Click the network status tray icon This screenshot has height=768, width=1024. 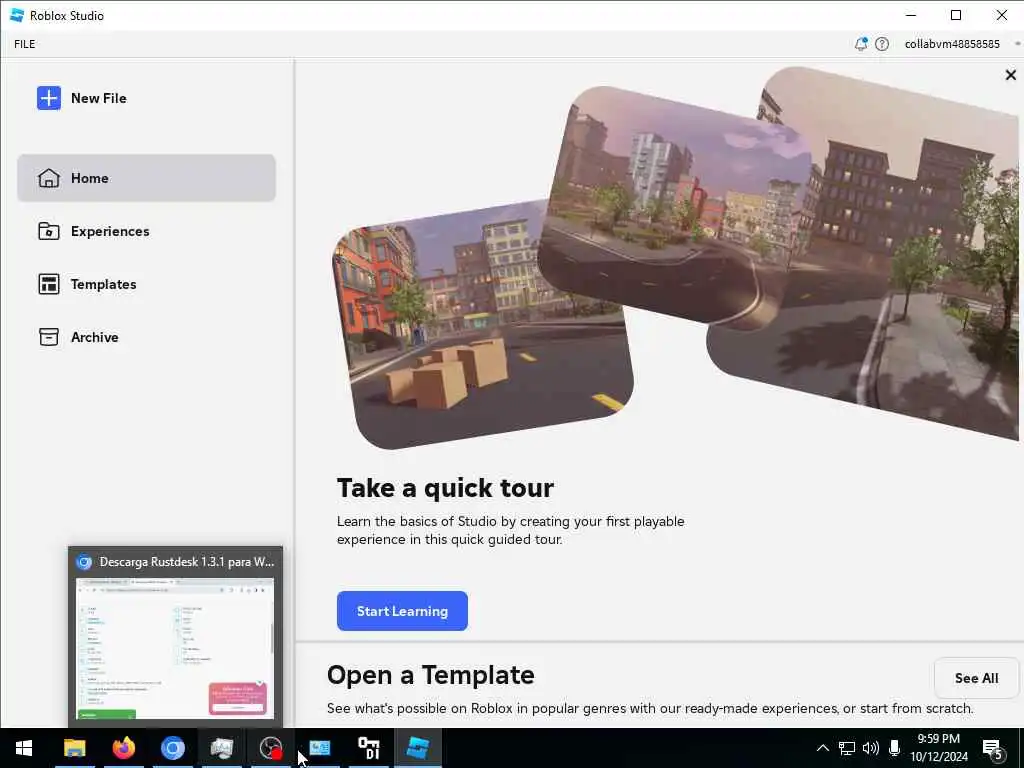(847, 748)
